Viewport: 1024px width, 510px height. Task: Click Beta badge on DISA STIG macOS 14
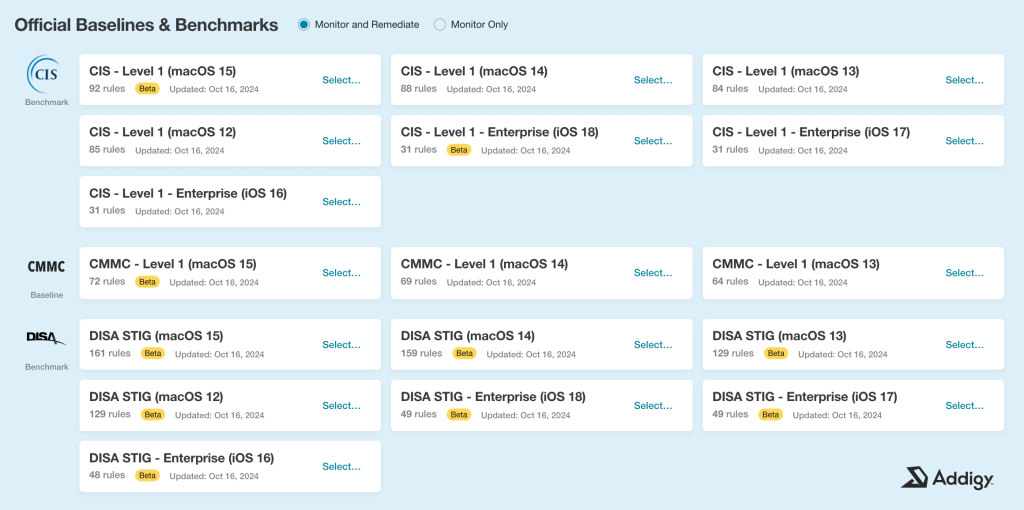click(x=464, y=354)
